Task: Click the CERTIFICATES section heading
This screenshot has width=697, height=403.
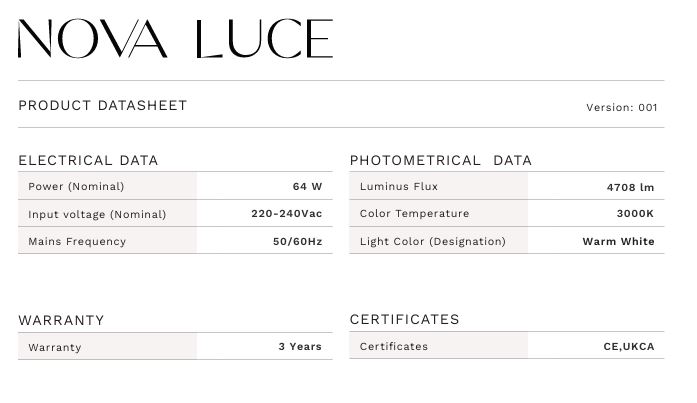Action: tap(405, 320)
